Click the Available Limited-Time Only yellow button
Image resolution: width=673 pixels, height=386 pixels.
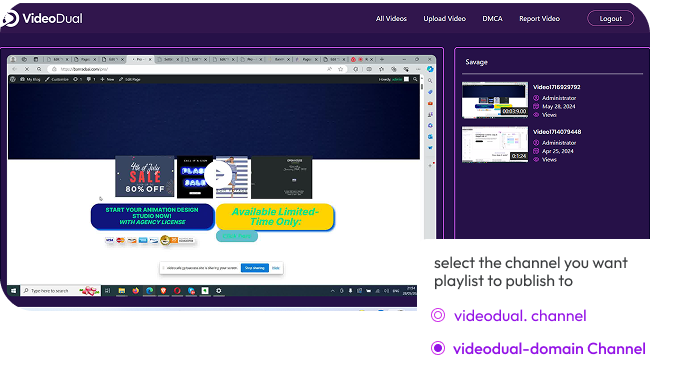[x=275, y=217]
